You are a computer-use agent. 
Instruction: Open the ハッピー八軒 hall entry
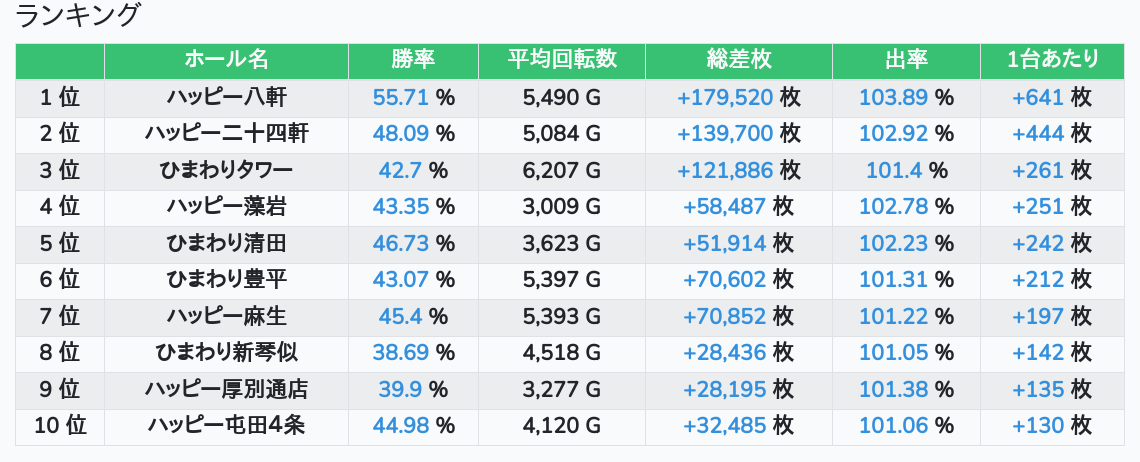click(x=226, y=98)
